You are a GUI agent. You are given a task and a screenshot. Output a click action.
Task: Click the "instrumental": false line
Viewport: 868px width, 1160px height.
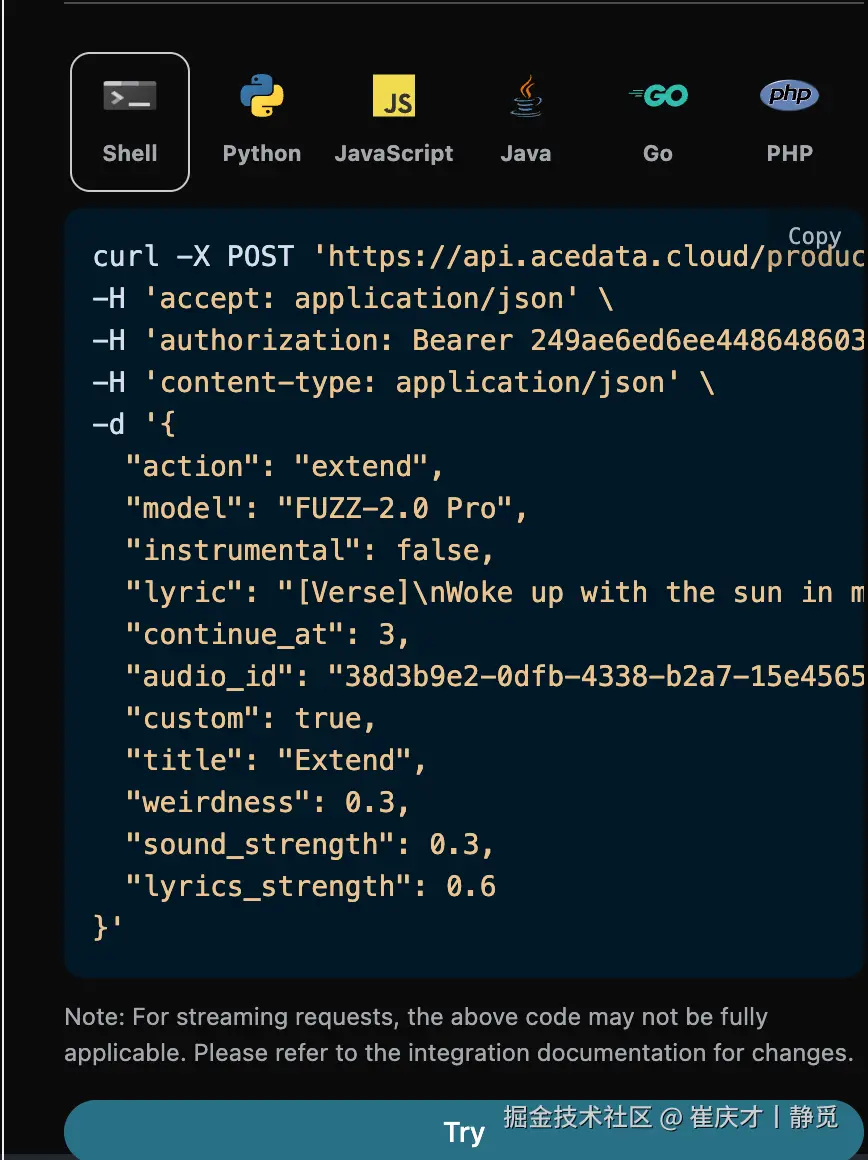click(x=310, y=550)
